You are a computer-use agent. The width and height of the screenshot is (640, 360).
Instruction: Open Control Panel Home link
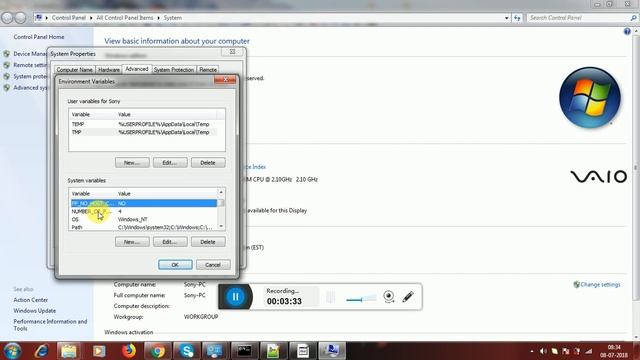tap(39, 37)
